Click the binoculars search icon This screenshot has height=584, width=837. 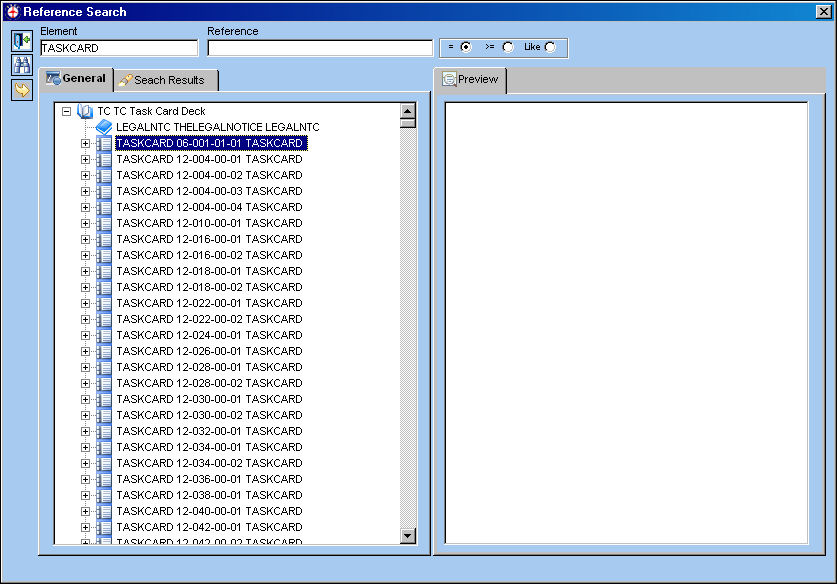click(22, 65)
